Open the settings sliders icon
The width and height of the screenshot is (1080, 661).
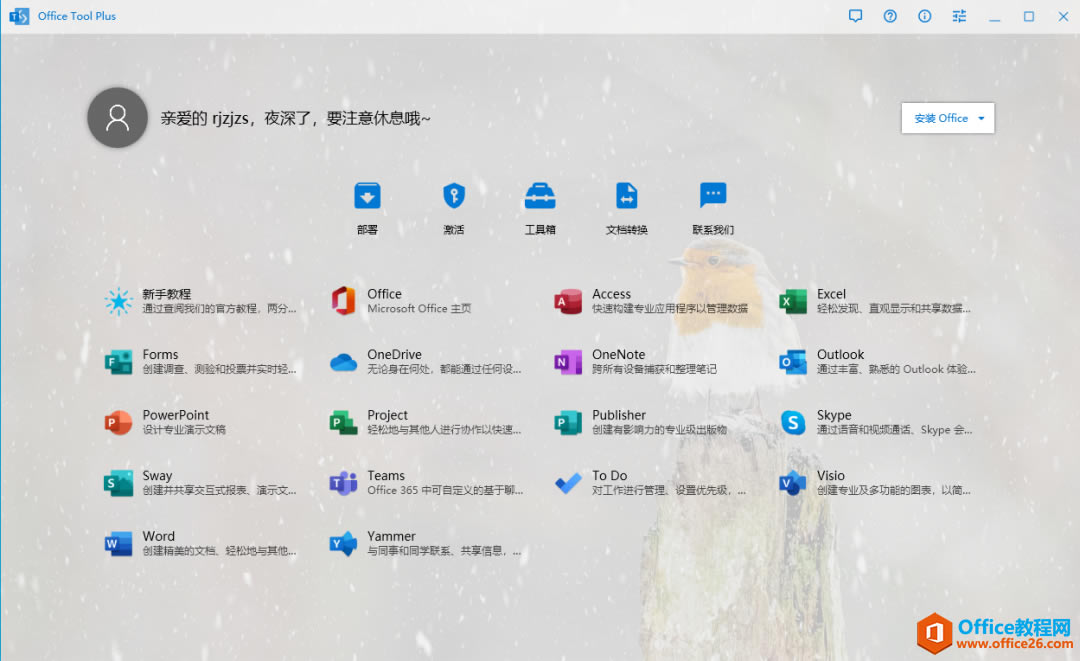pyautogui.click(x=959, y=16)
